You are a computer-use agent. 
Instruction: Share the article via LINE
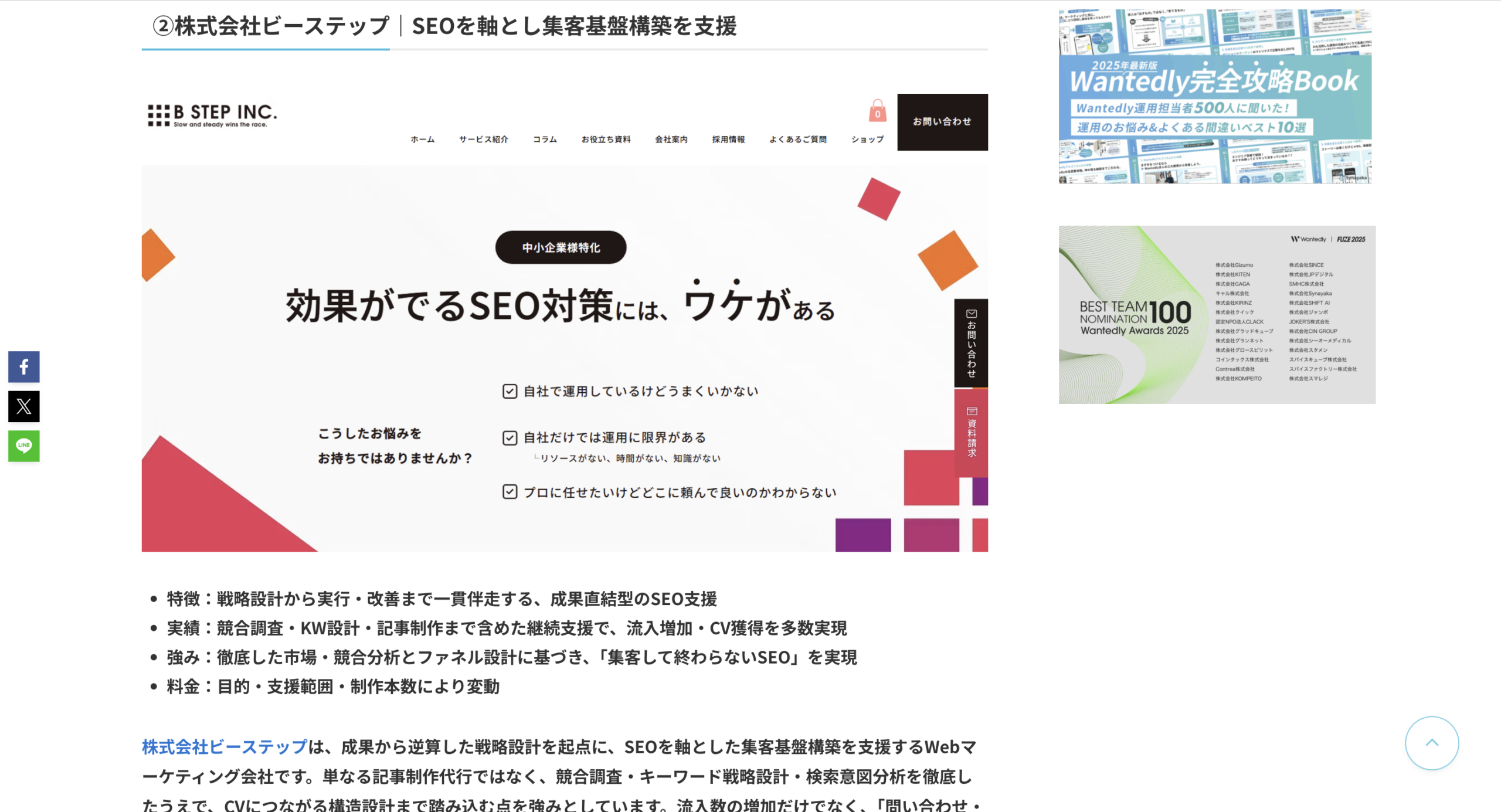[24, 446]
